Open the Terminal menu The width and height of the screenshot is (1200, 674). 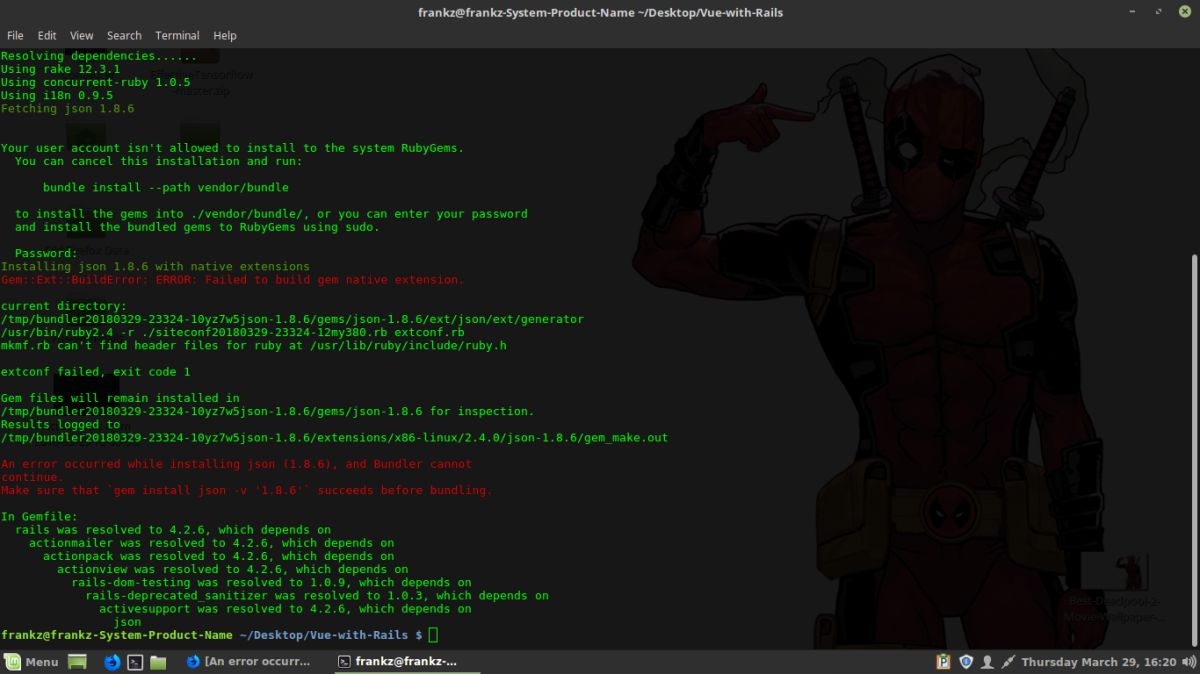tap(177, 35)
